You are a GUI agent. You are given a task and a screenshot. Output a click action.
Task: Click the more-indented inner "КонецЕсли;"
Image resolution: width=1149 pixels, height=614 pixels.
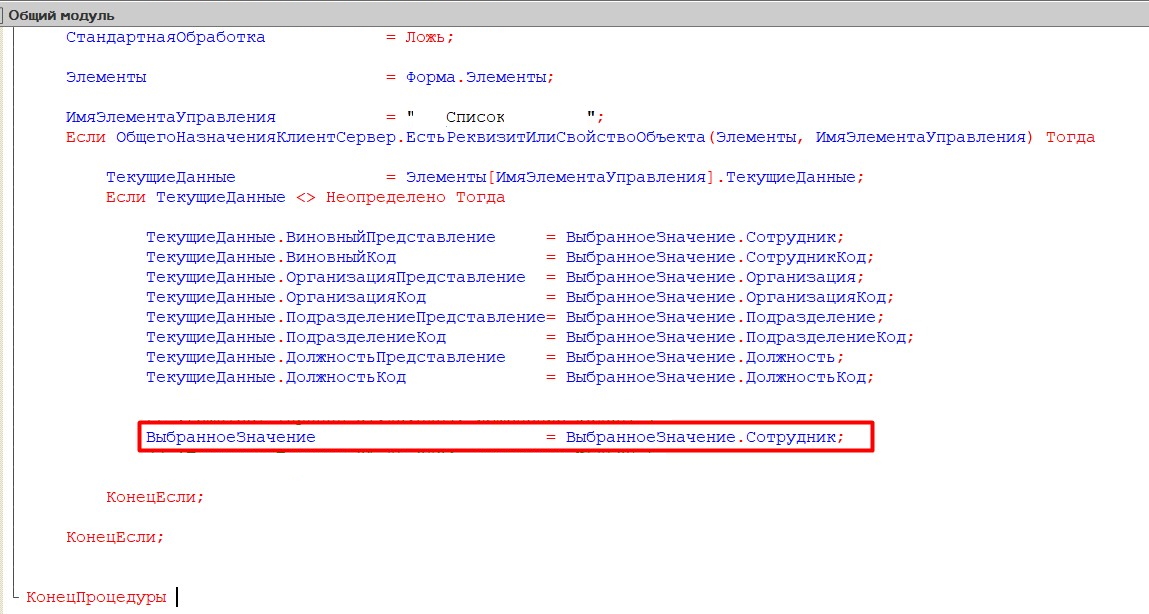[155, 497]
